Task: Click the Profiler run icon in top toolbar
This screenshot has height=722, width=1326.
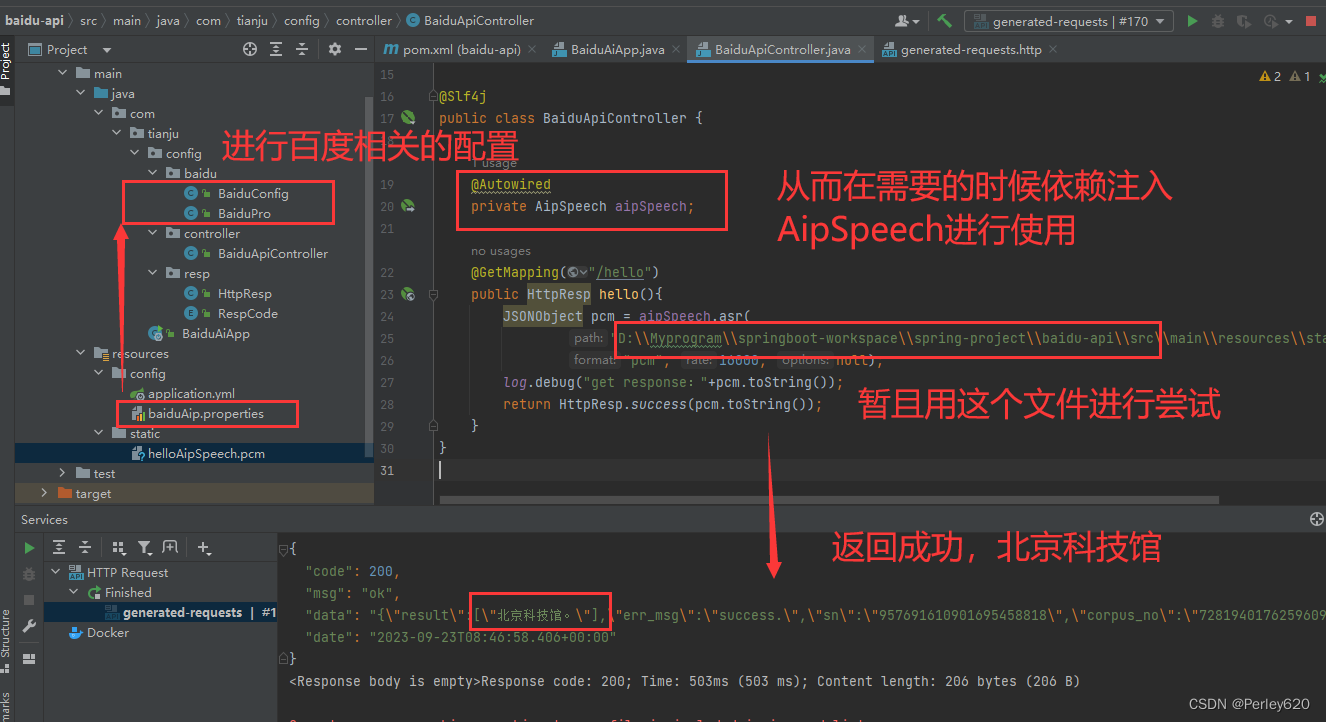Action: click(x=1272, y=21)
